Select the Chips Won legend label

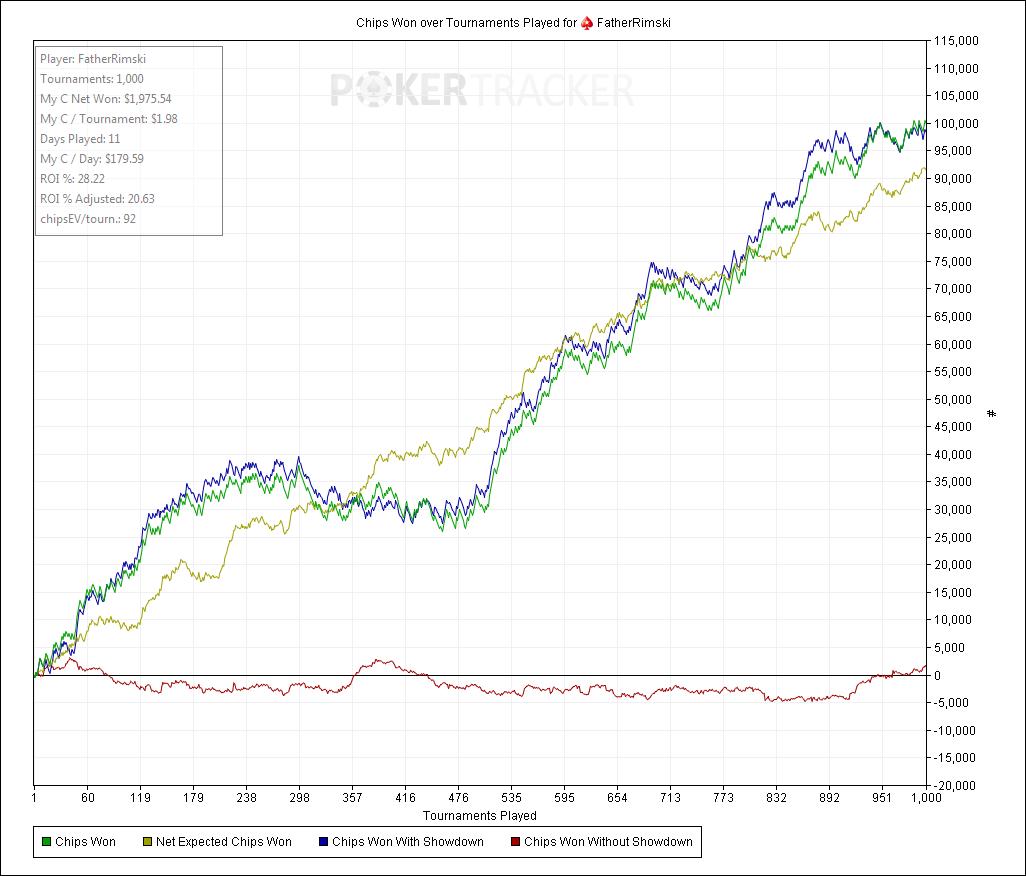(86, 842)
